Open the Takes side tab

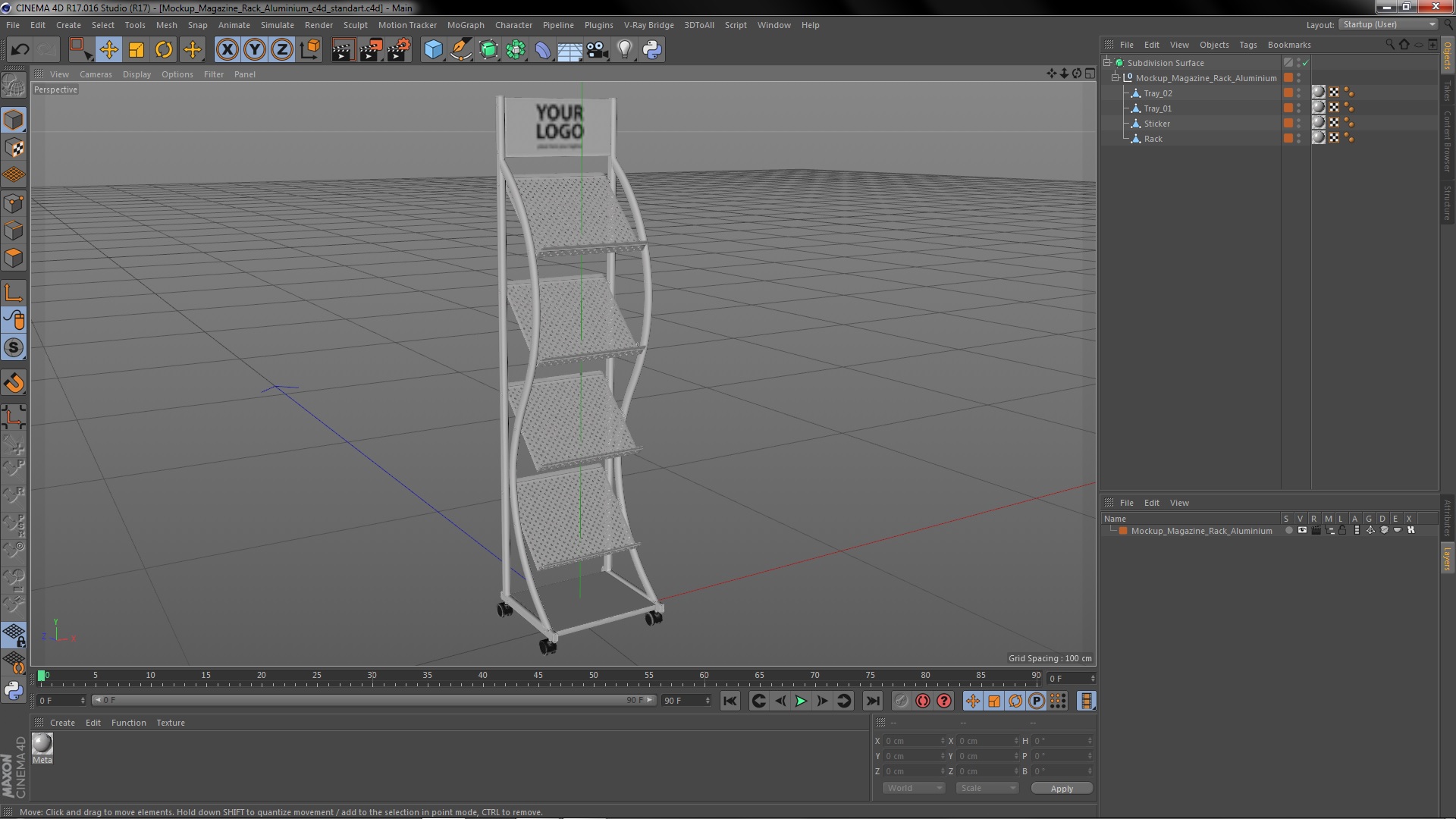1448,91
